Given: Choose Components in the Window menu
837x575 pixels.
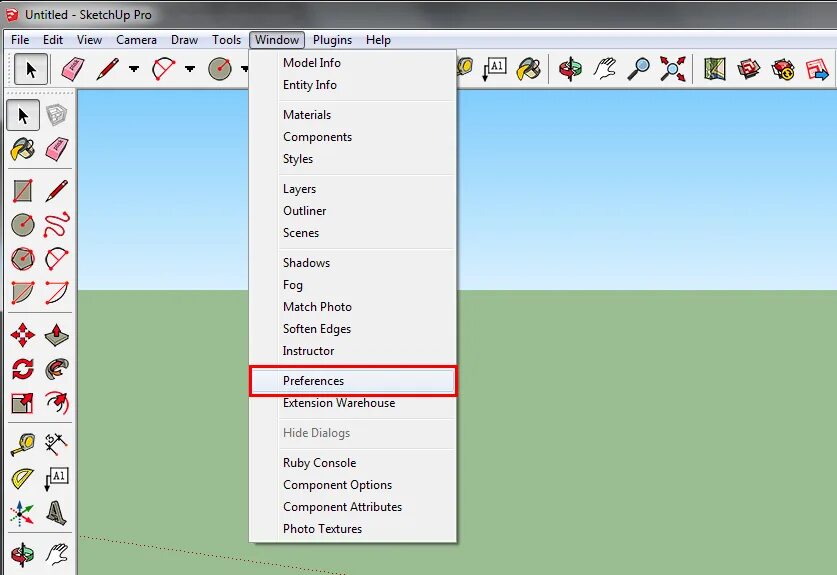Looking at the screenshot, I should [x=353, y=137].
